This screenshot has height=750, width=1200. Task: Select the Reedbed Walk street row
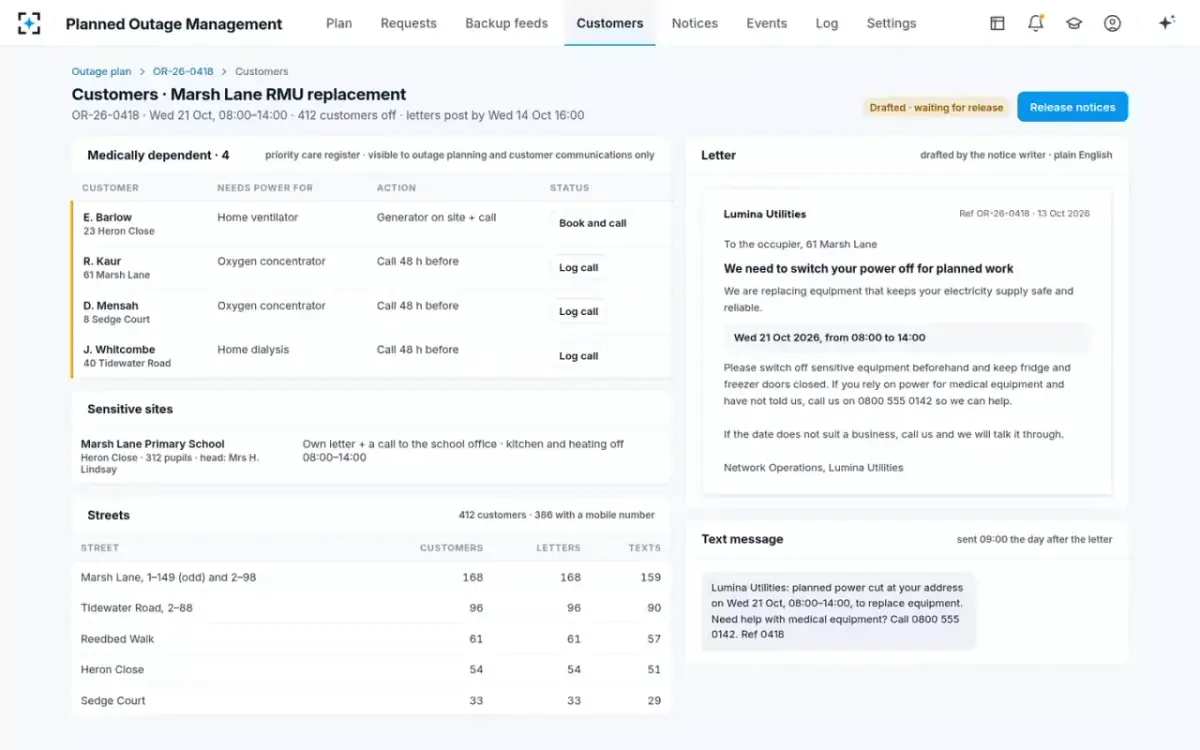pos(371,639)
